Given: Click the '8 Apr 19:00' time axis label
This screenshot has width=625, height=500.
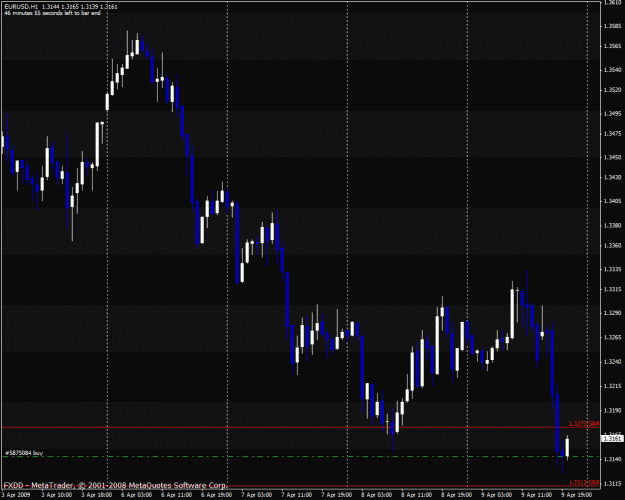Looking at the screenshot, I should pos(456,495).
